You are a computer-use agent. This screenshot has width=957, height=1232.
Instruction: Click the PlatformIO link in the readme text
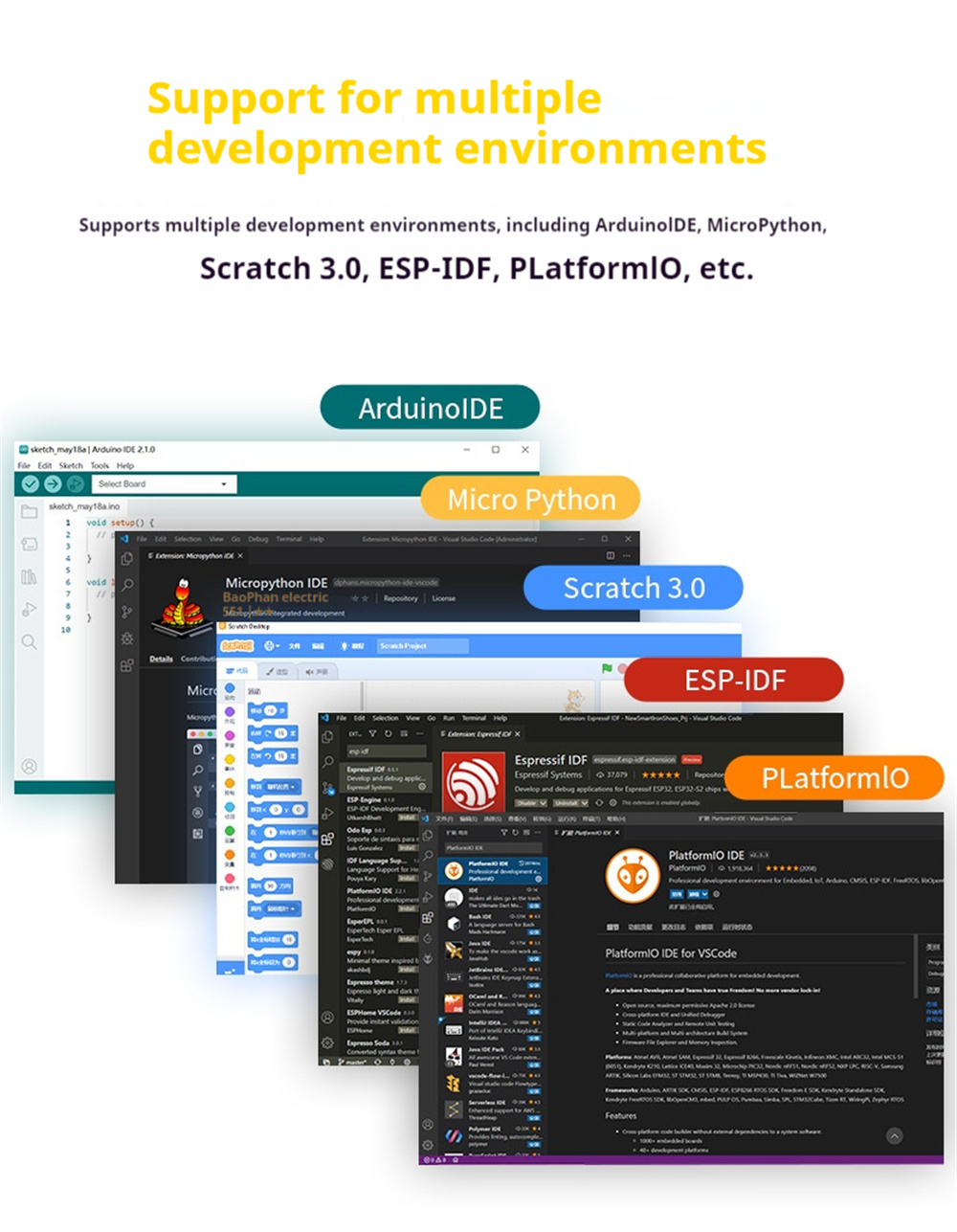[x=618, y=975]
